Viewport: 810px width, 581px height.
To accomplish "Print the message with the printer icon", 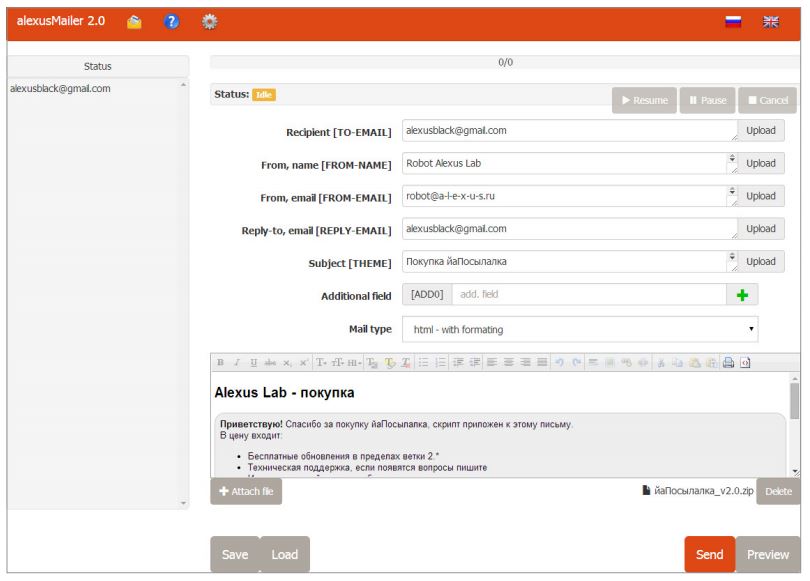I will coord(728,363).
